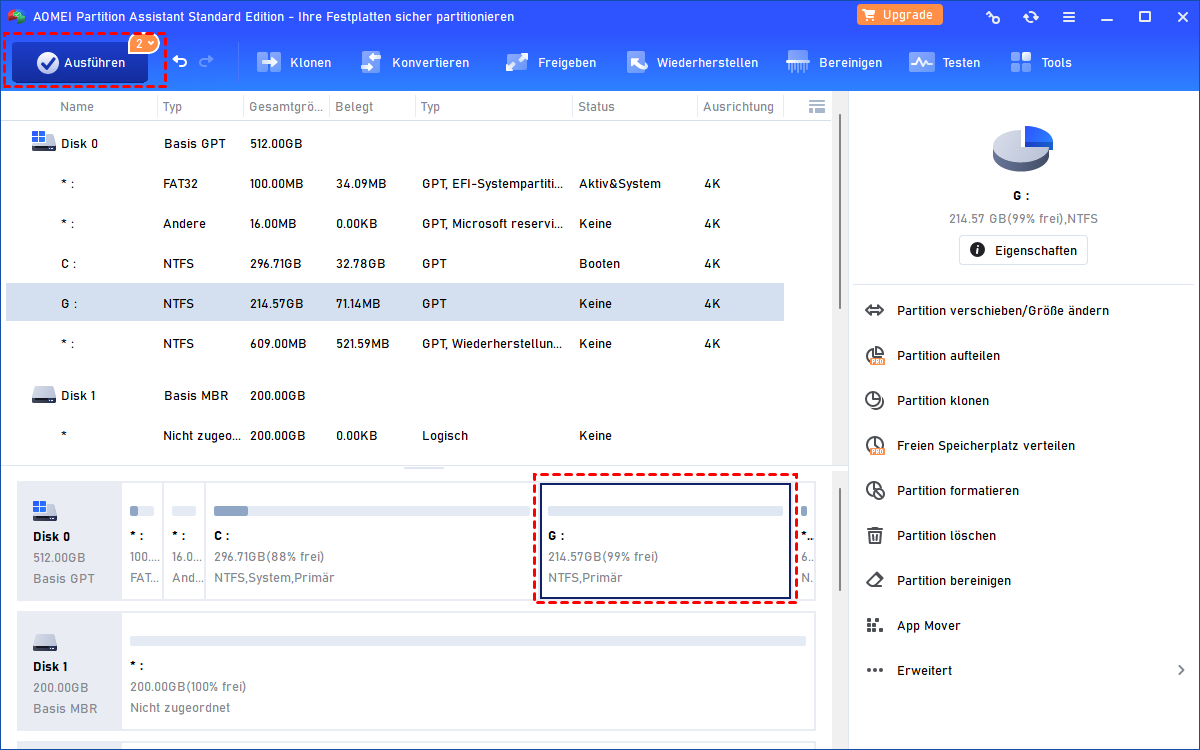Open the Bereinigen tool
The height and width of the screenshot is (750, 1200).
(834, 62)
